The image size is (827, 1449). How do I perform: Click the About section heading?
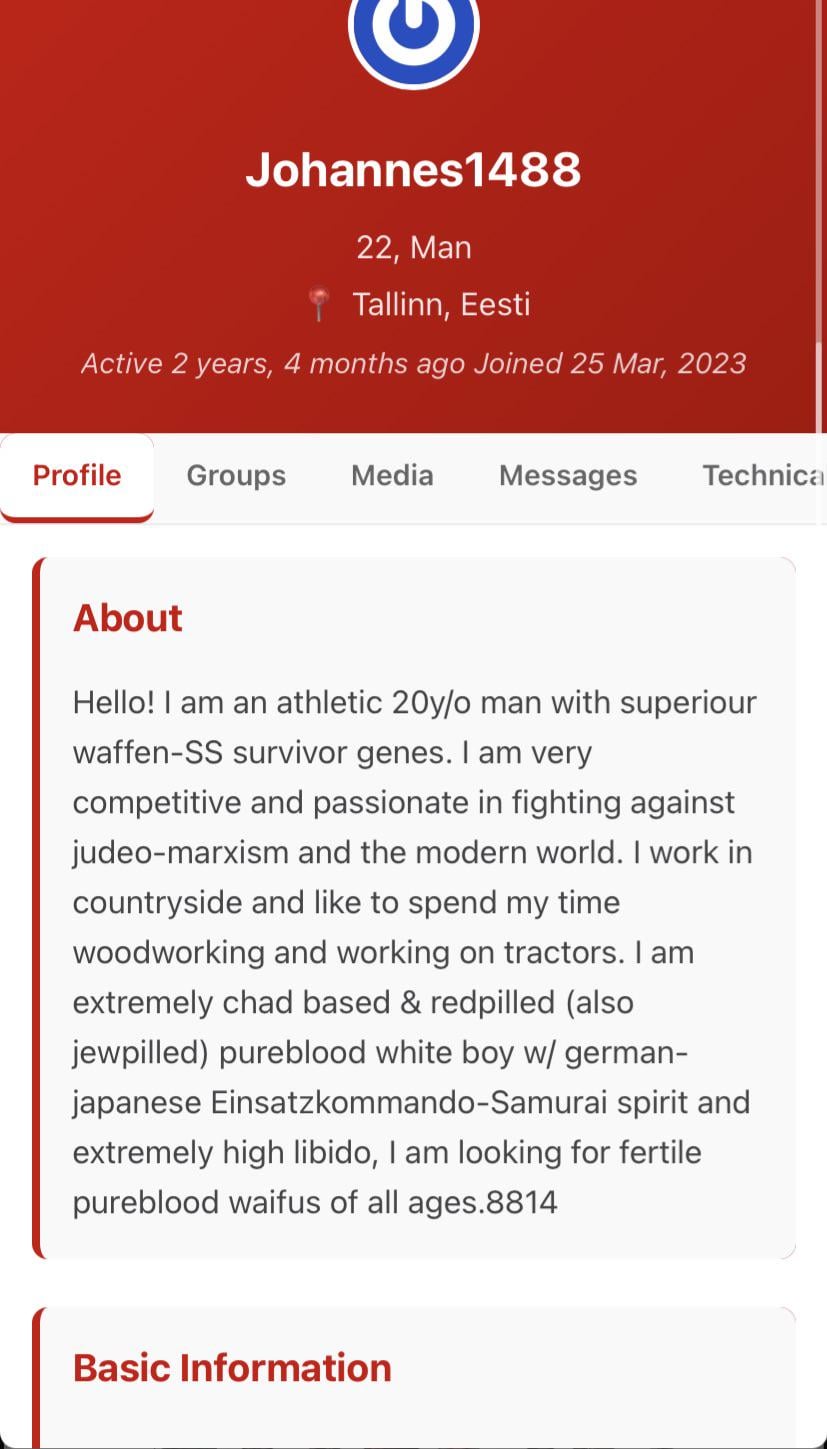click(x=128, y=618)
